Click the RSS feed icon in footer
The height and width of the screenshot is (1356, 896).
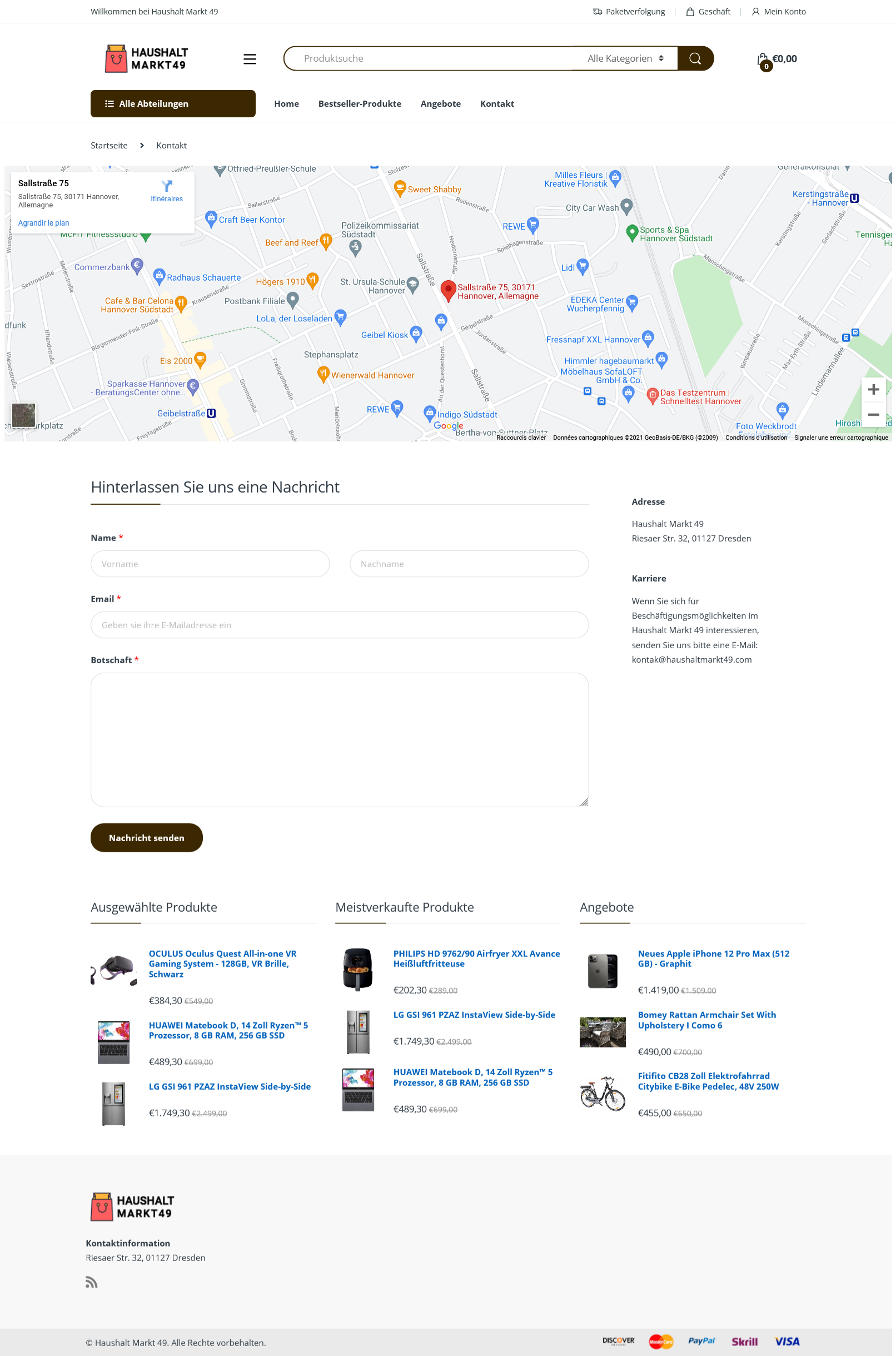point(91,1282)
